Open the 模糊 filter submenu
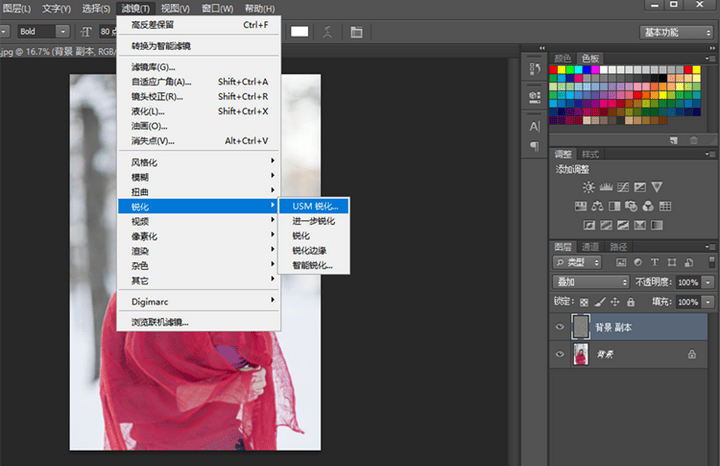Viewport: 720px width, 466px height. click(x=199, y=177)
